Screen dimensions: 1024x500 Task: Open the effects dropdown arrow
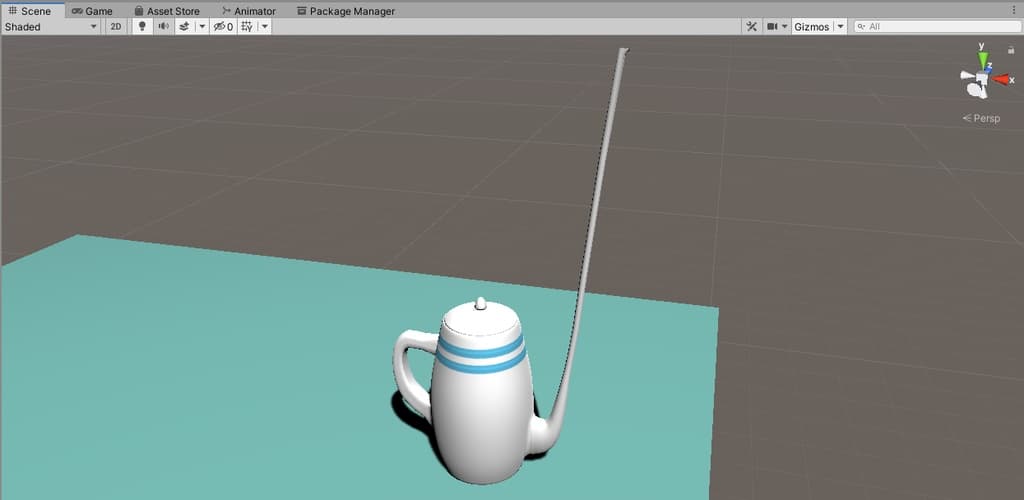click(x=201, y=27)
